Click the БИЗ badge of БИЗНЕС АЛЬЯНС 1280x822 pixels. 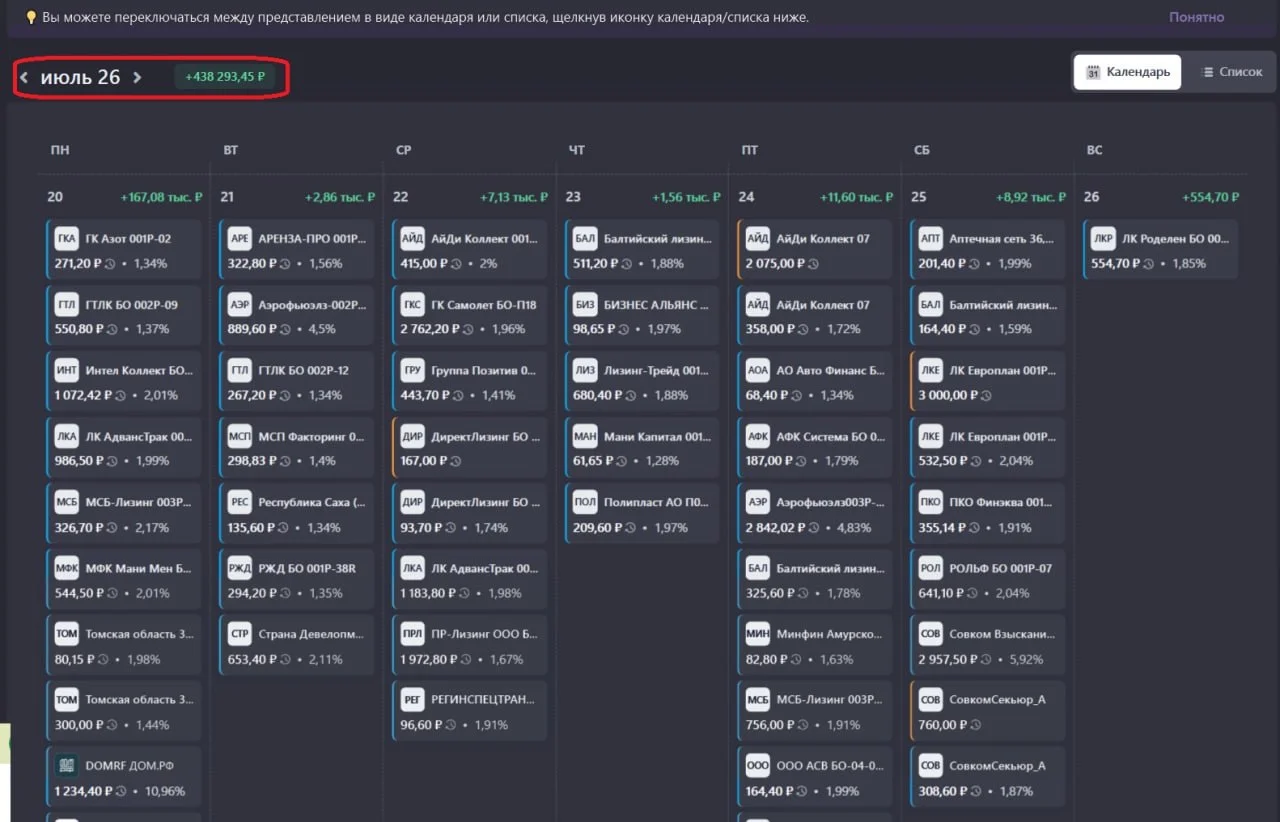(586, 305)
